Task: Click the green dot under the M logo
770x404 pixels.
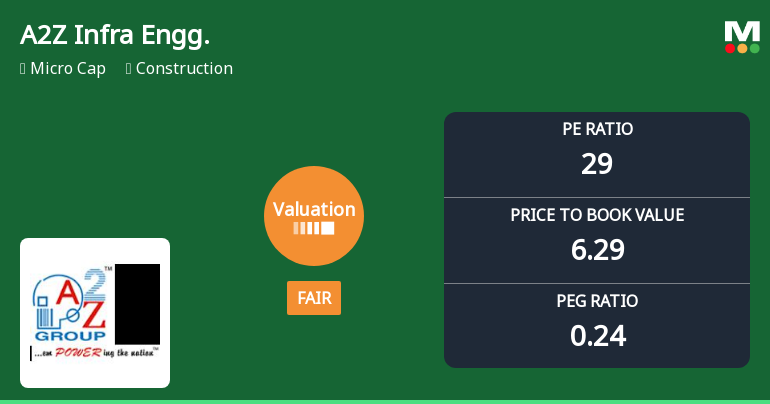Action: (x=754, y=48)
